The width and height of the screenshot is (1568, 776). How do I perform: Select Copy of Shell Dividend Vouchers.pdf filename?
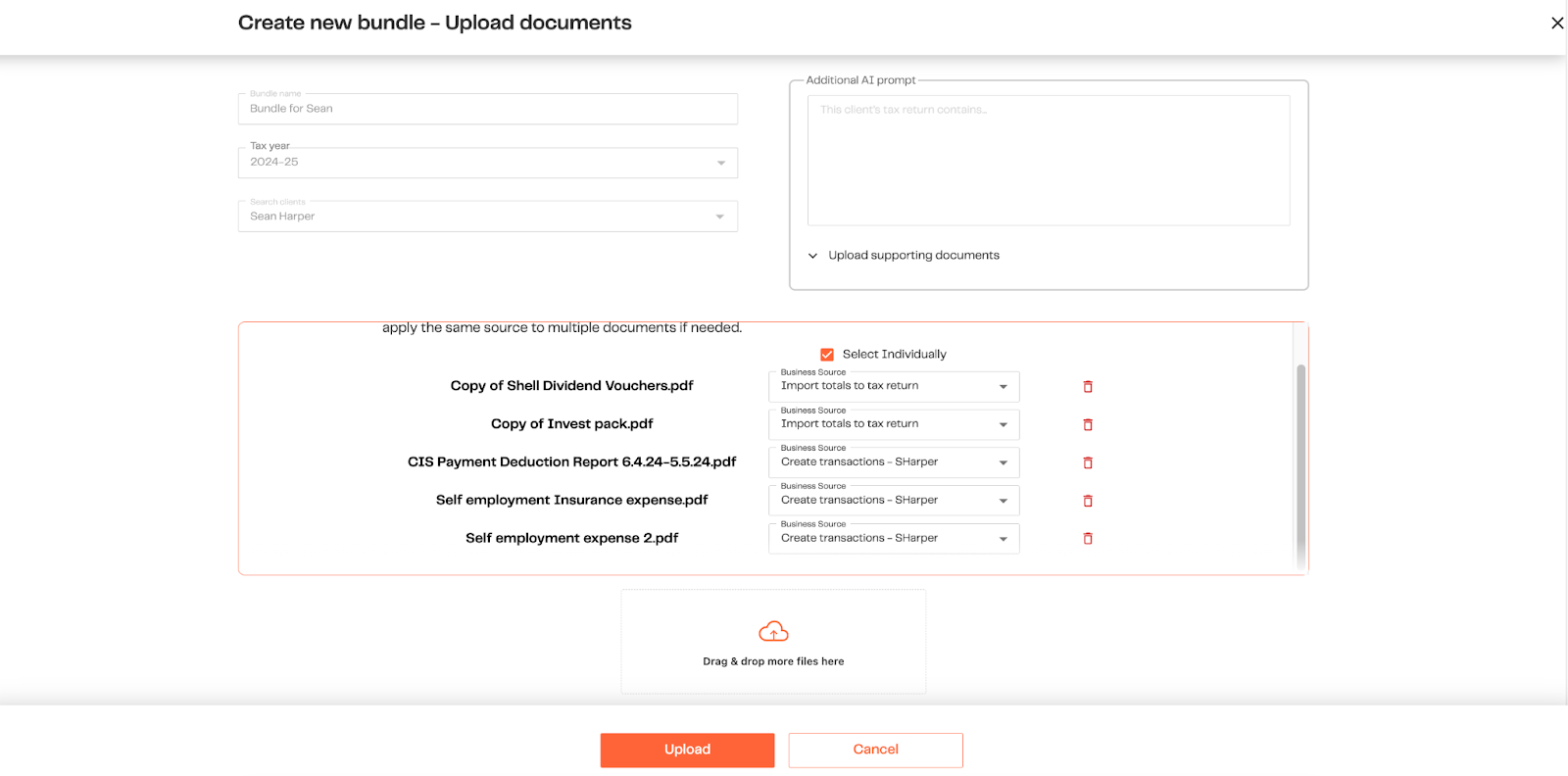[x=571, y=386]
